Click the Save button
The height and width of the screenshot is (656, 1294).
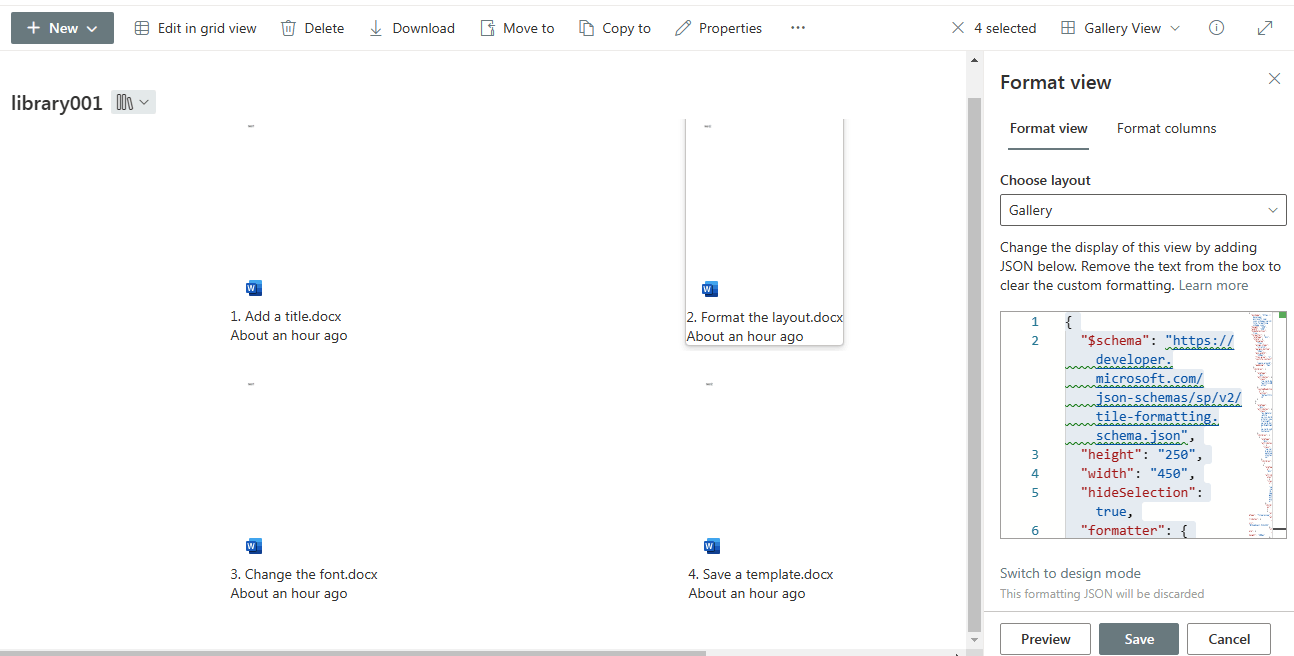tap(1139, 639)
